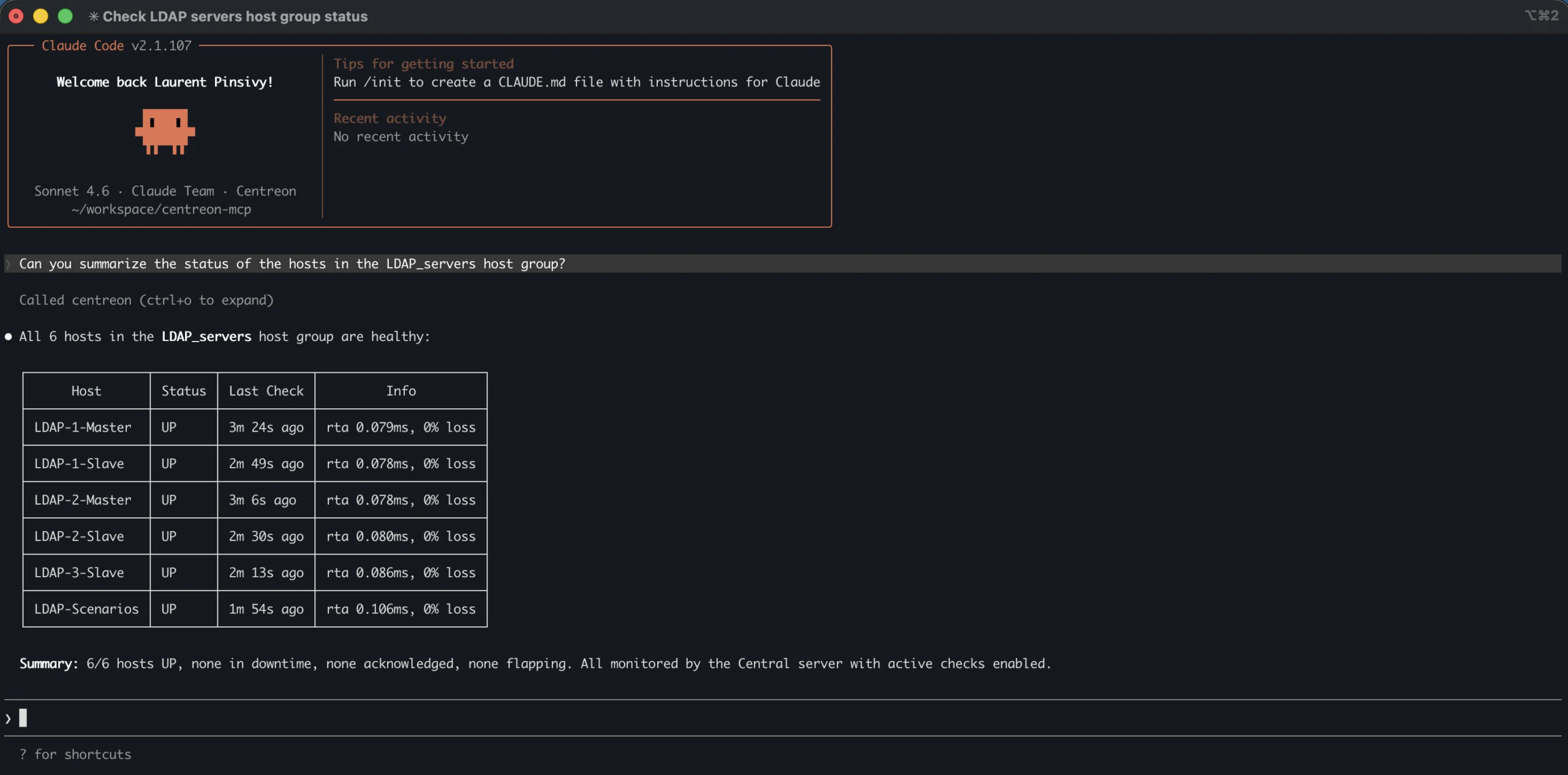Image resolution: width=1568 pixels, height=775 pixels.
Task: Click the chevron before the user question
Action: point(9,264)
